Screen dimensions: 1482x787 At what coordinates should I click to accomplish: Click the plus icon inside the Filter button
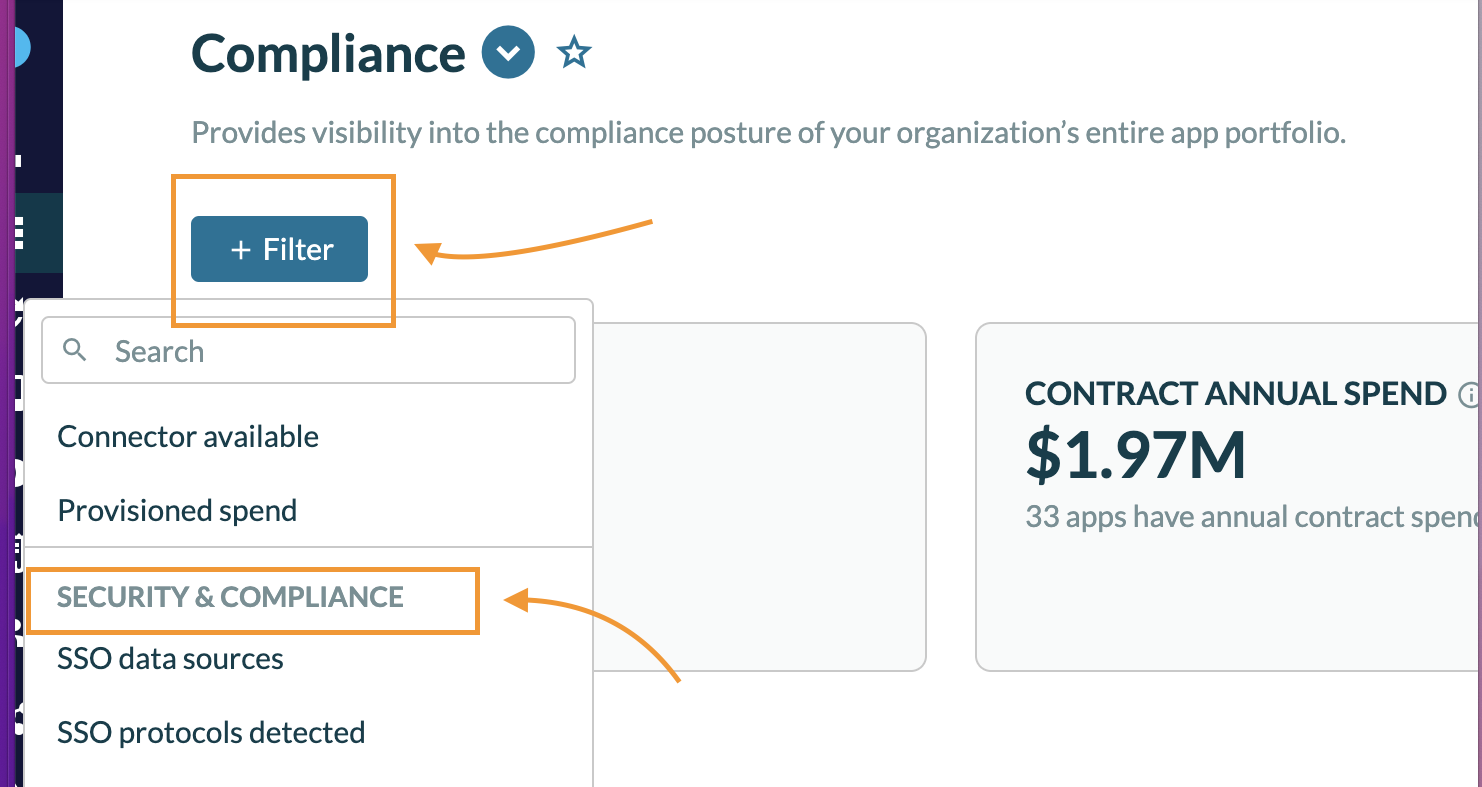[x=240, y=250]
